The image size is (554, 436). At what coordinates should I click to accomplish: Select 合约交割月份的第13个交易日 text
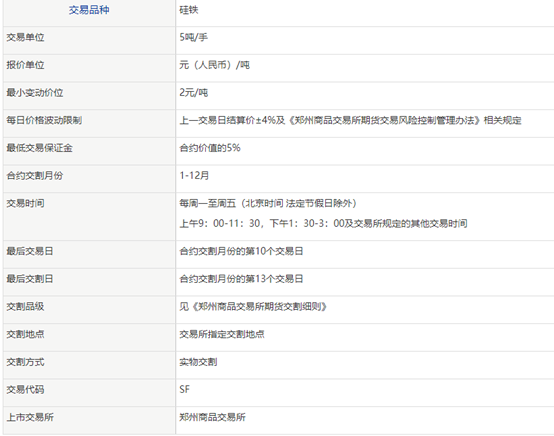coord(241,279)
